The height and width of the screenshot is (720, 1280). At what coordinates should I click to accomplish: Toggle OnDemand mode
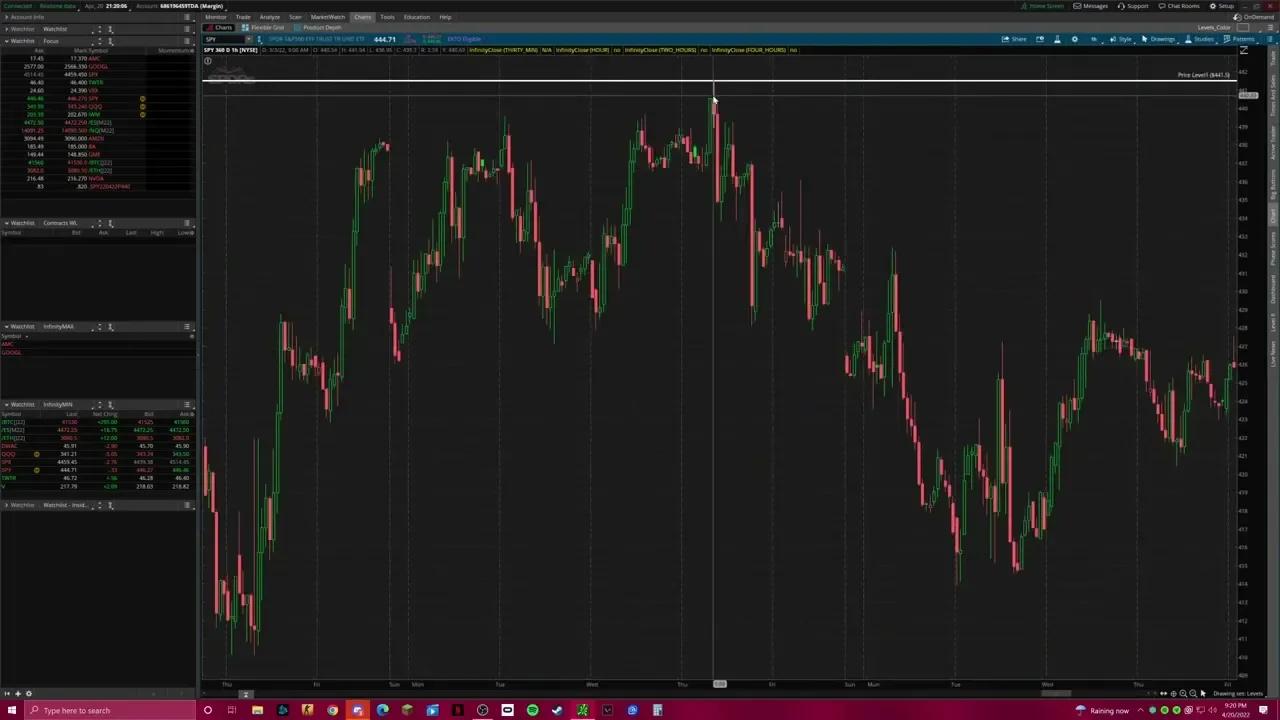(1254, 17)
